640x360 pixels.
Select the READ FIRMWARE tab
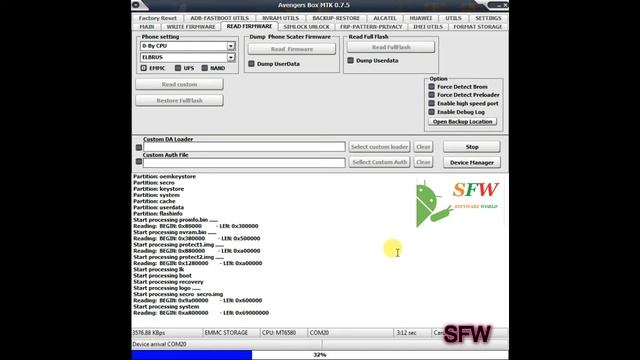[249, 26]
